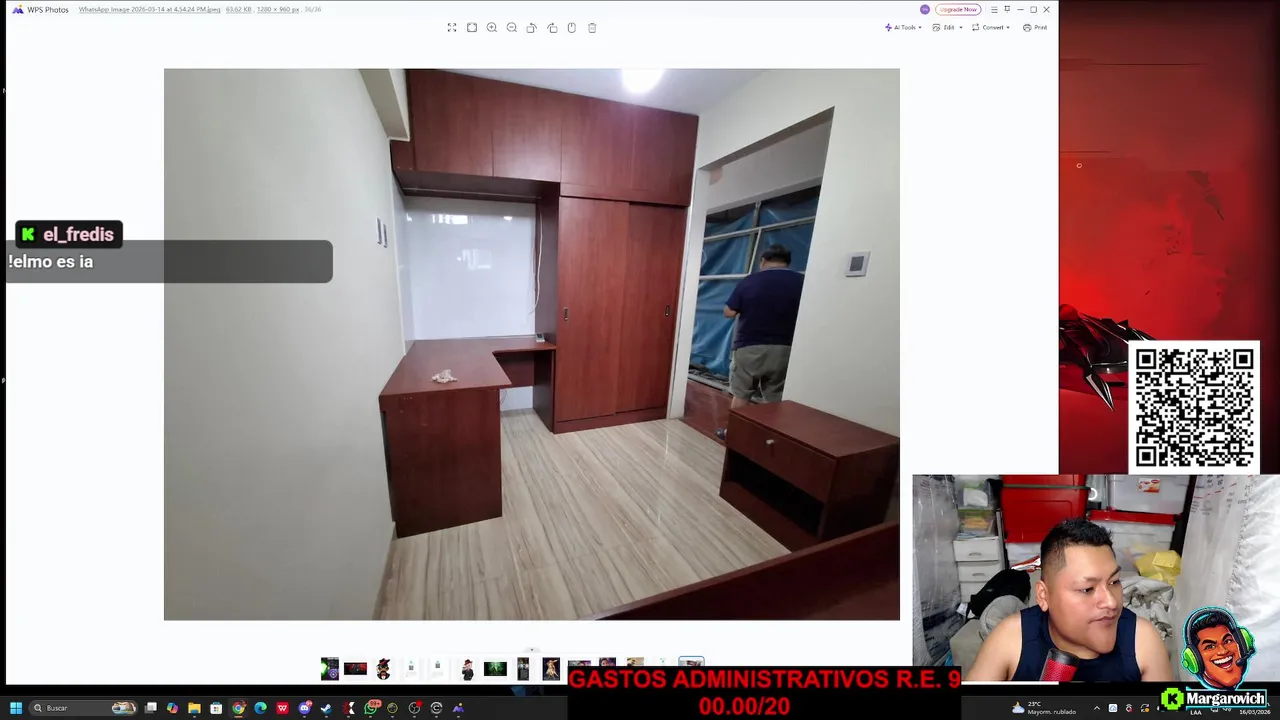
Task: Select the green matrix-style thumbnail
Action: (x=495, y=669)
